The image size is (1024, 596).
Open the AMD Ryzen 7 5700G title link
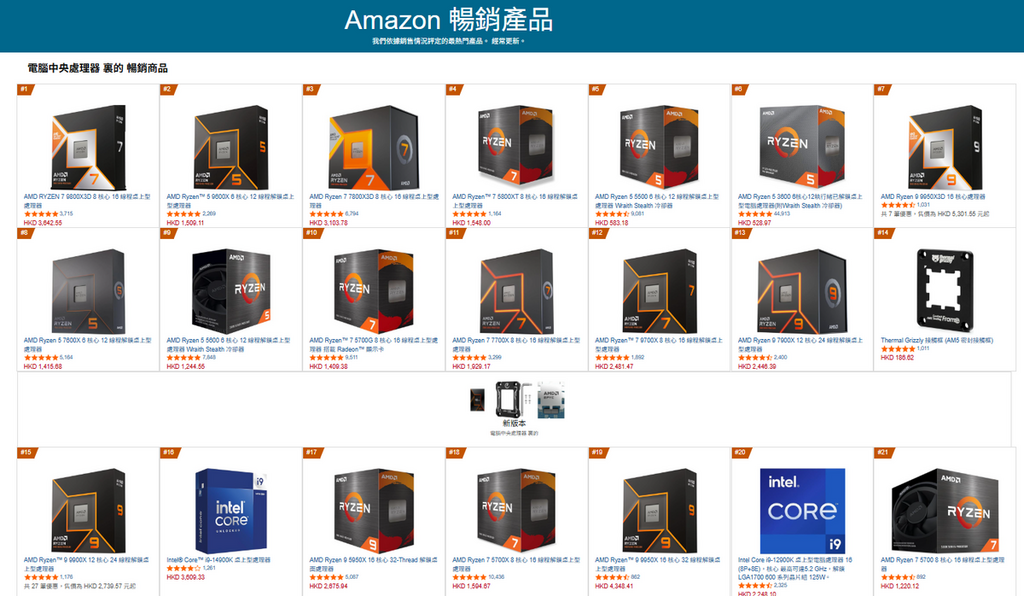[x=374, y=344]
